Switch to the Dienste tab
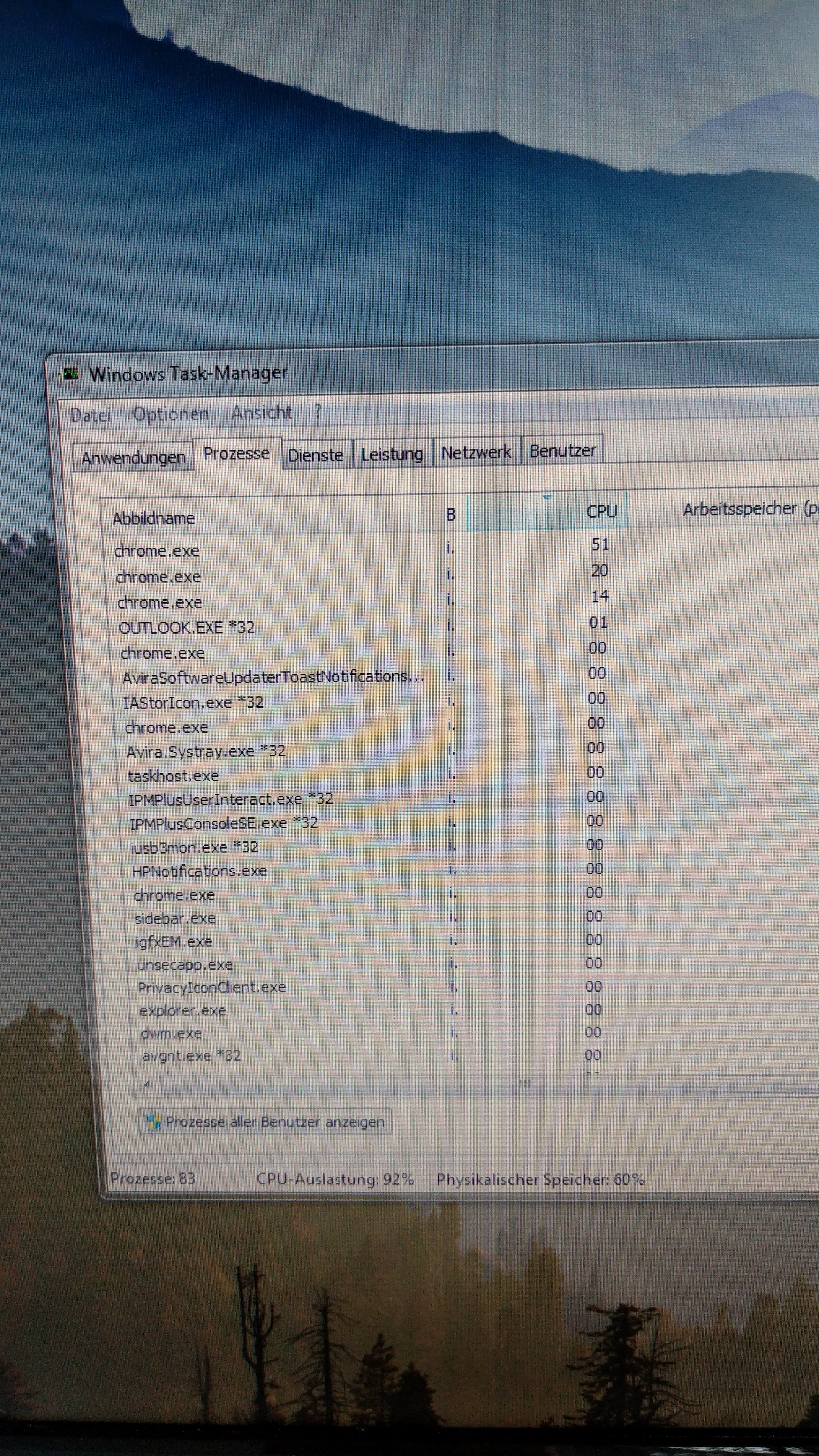 tap(315, 455)
